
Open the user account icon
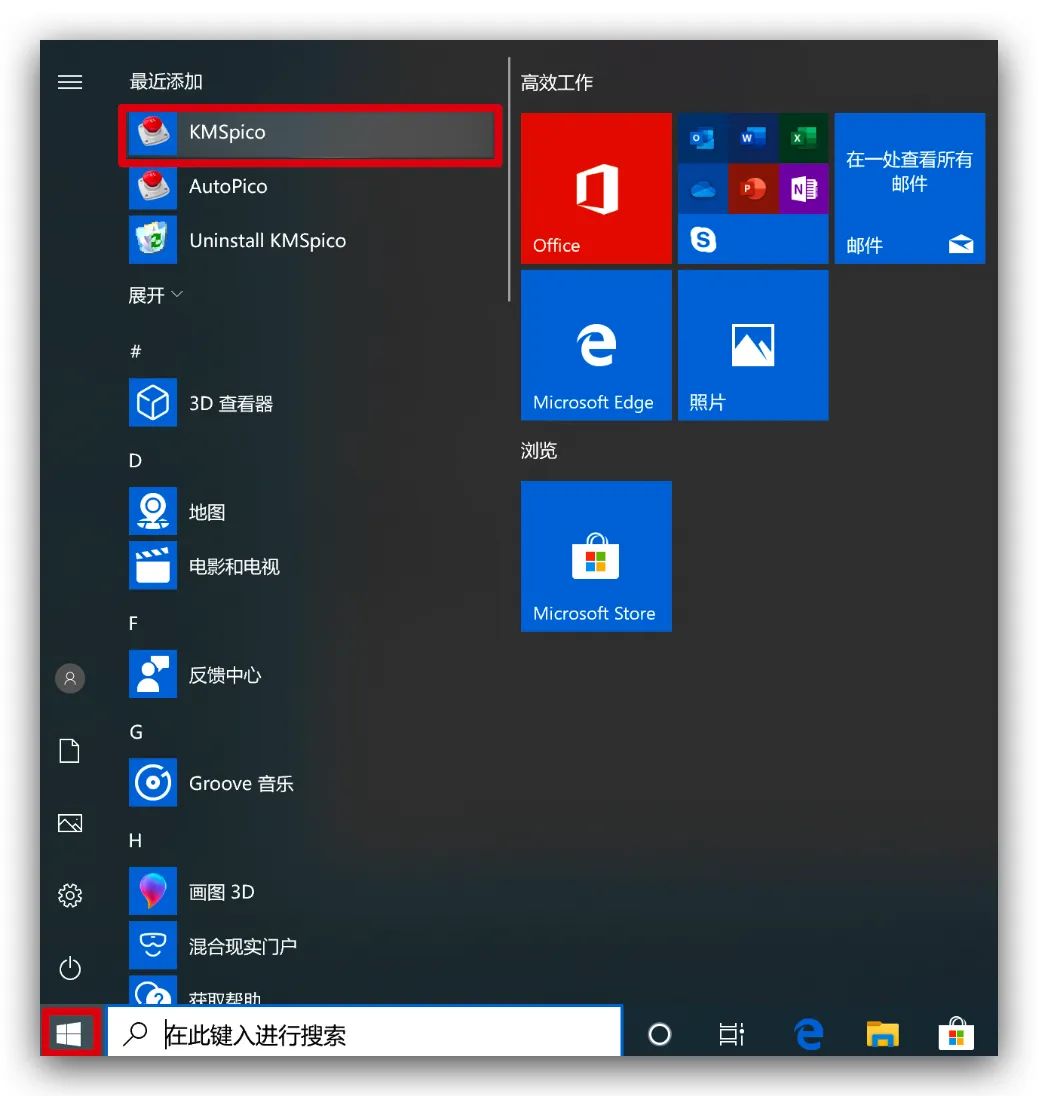pyautogui.click(x=70, y=678)
